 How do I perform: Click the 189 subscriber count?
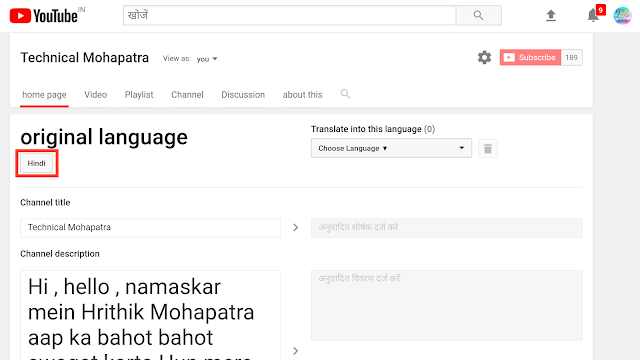[x=571, y=58]
